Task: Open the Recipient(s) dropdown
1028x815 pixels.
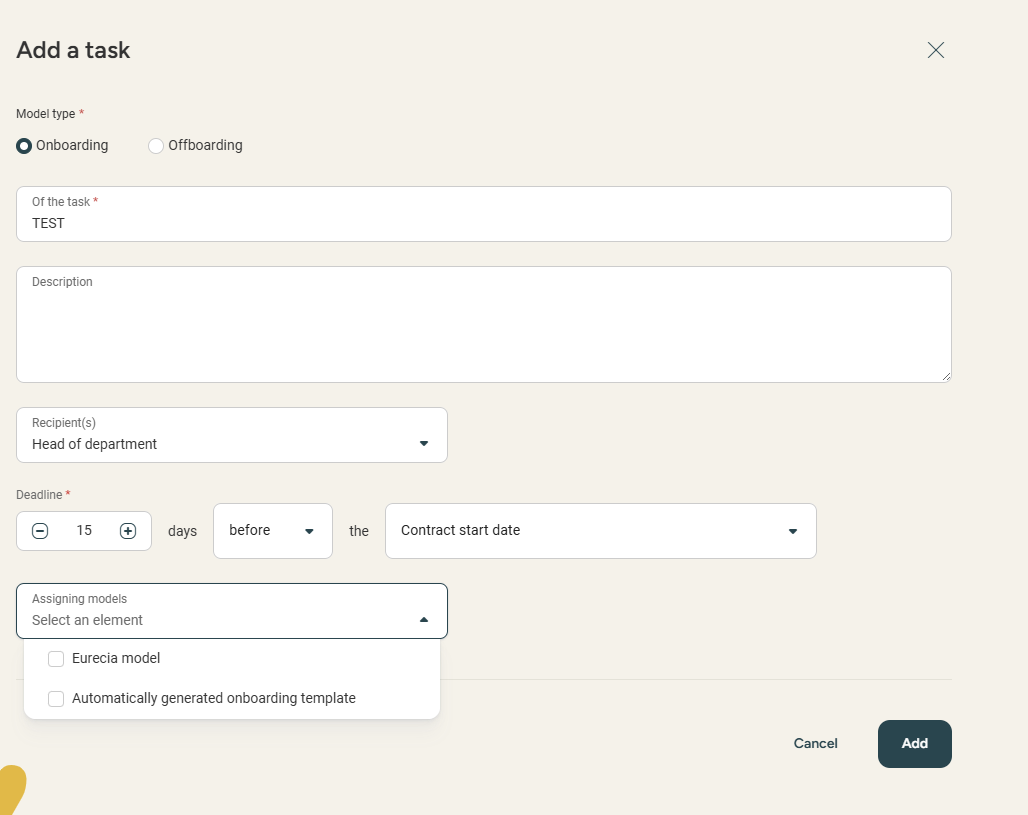Action: coord(231,435)
